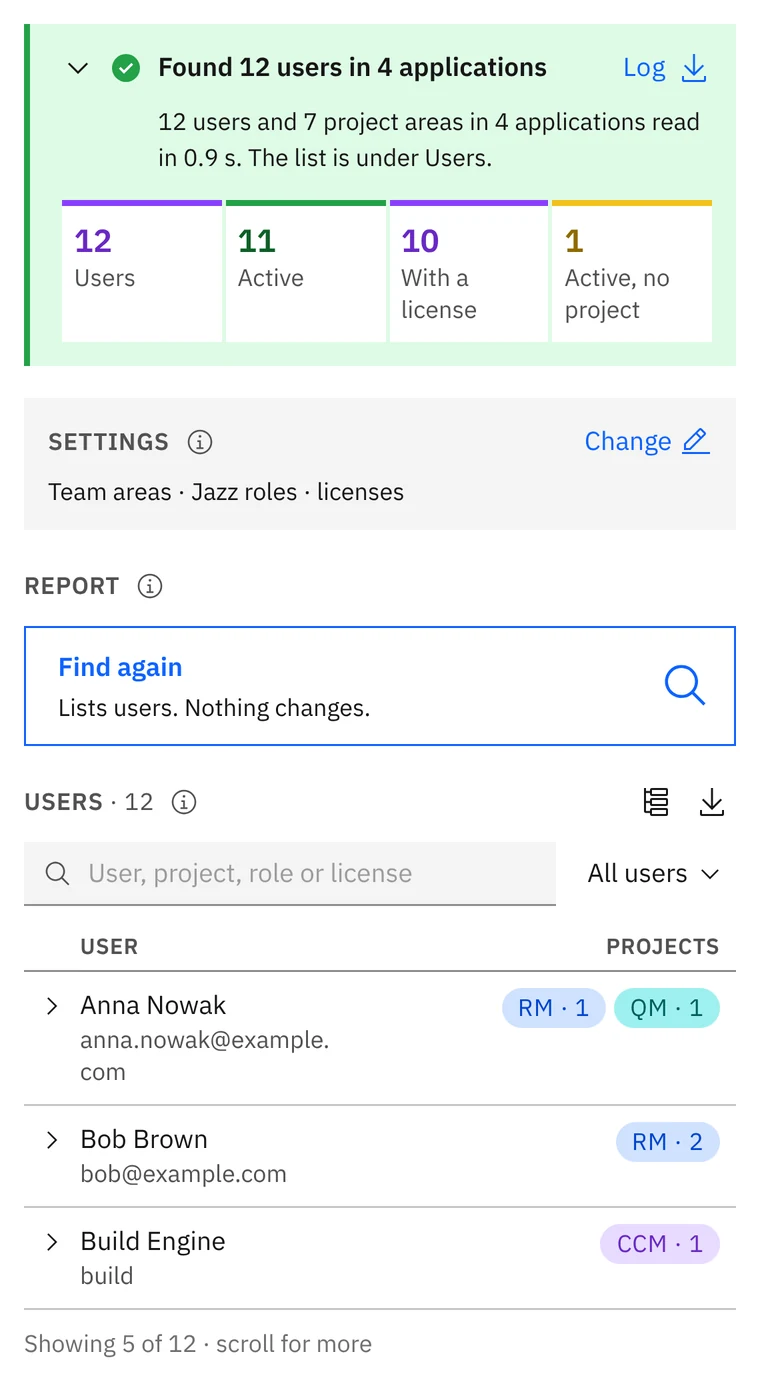
Task: Click the pencil edit icon beside Change
Action: pyautogui.click(x=696, y=442)
